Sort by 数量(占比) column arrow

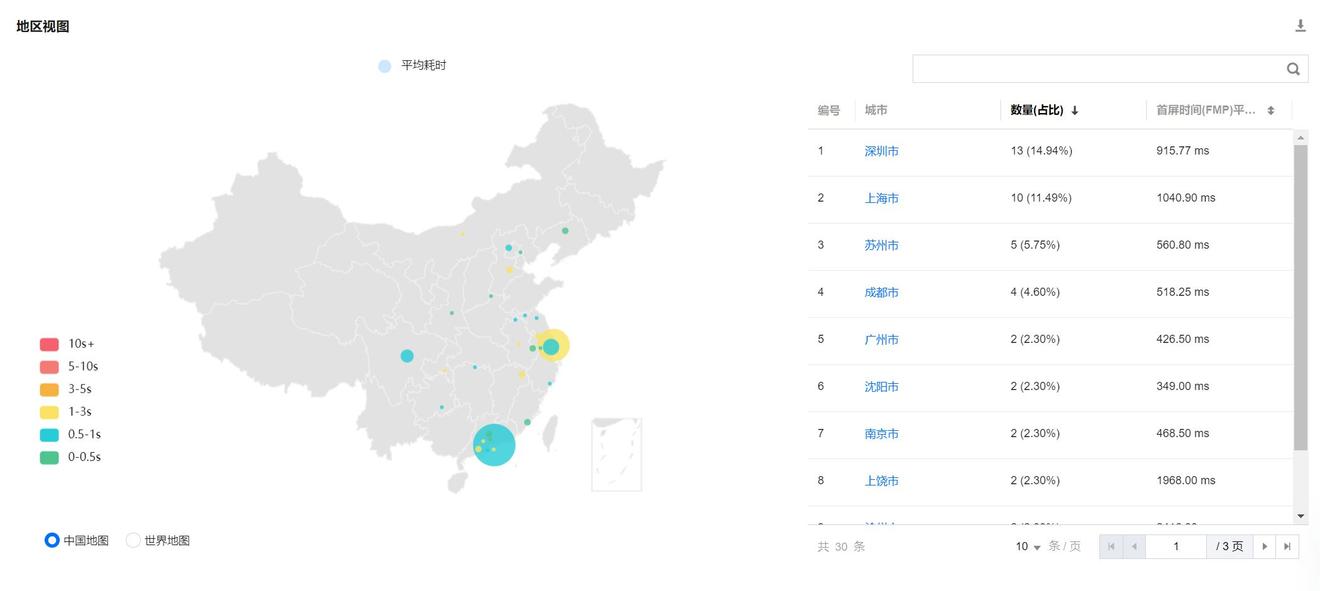coord(1075,111)
